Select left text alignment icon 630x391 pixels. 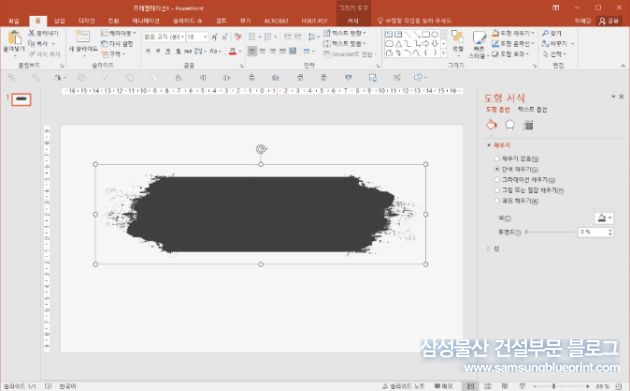pyautogui.click(x=252, y=51)
